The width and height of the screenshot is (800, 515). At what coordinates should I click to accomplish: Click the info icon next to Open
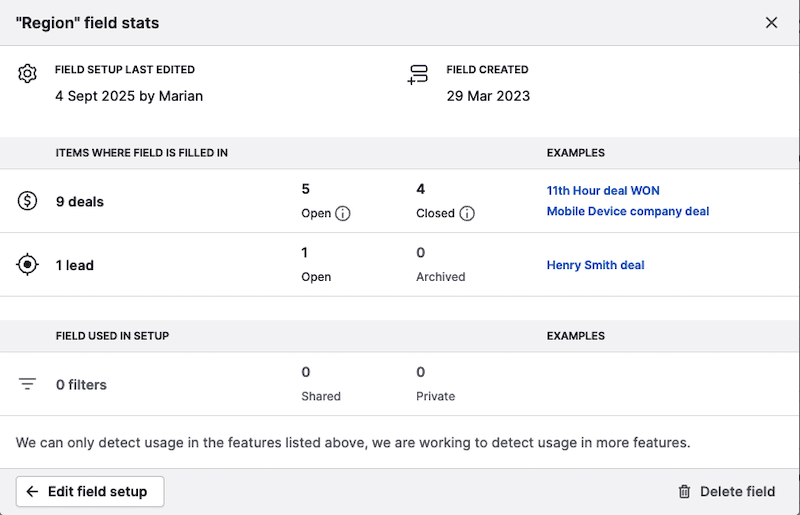(343, 213)
